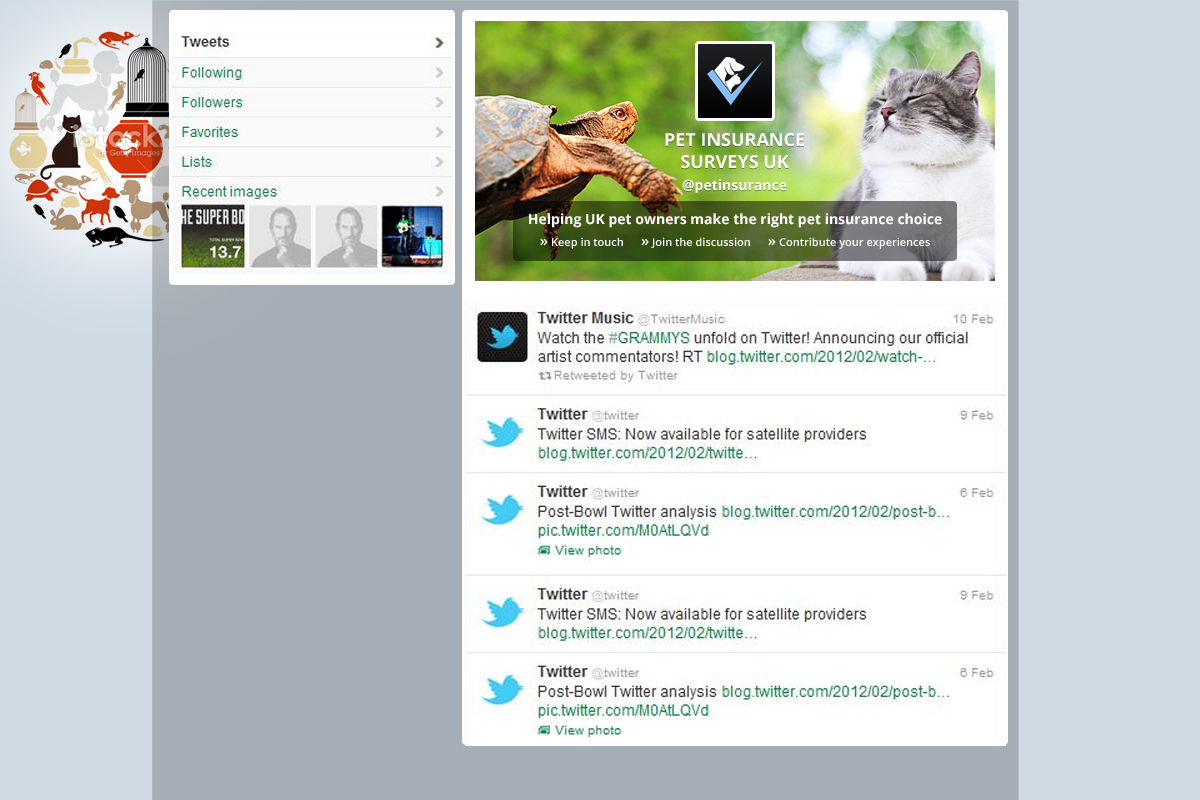Follow the Keep in touch link

(587, 242)
